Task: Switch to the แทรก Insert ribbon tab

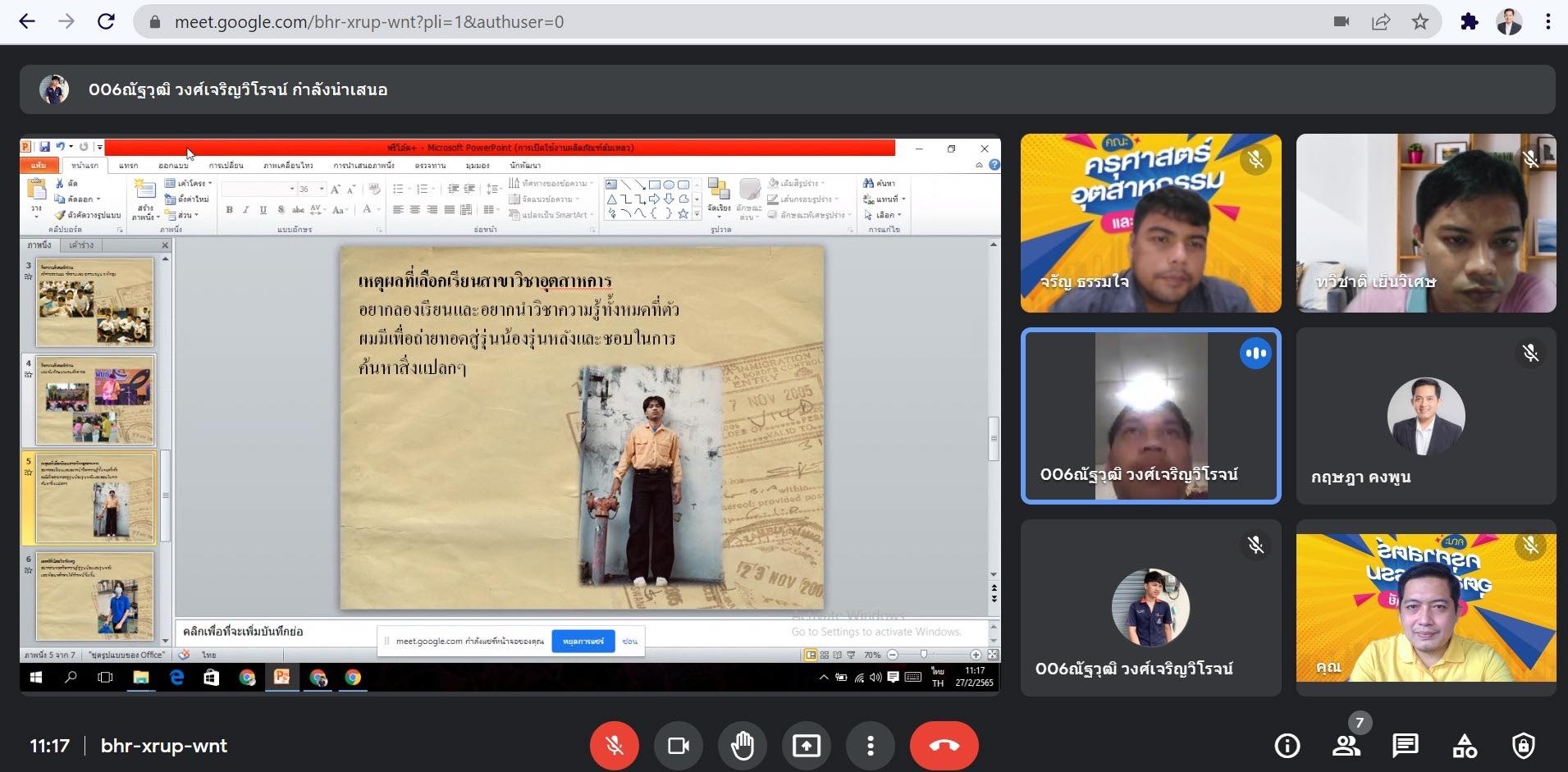Action: (x=128, y=165)
